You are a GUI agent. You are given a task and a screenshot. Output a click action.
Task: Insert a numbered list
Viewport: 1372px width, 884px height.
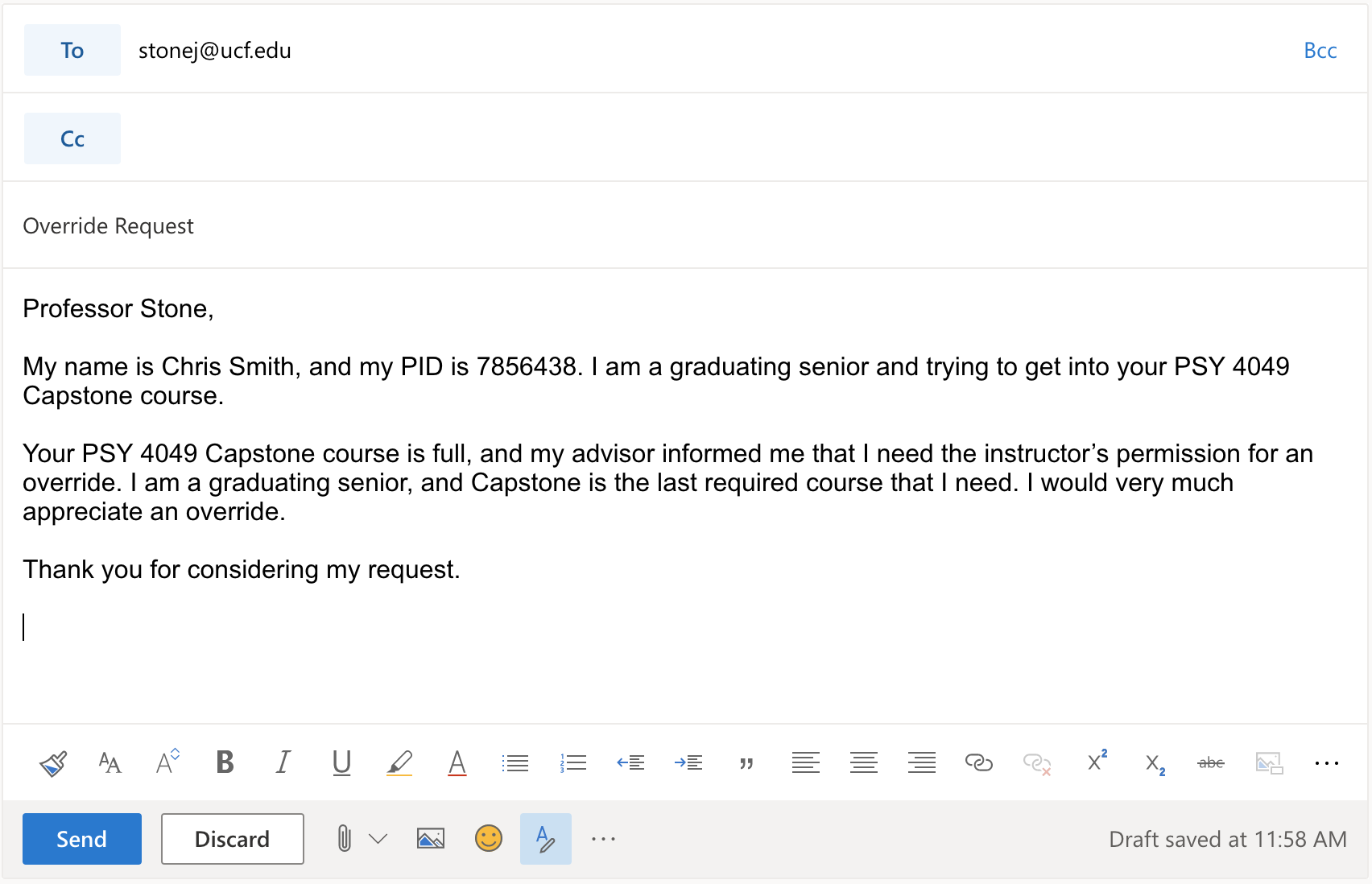tap(573, 762)
